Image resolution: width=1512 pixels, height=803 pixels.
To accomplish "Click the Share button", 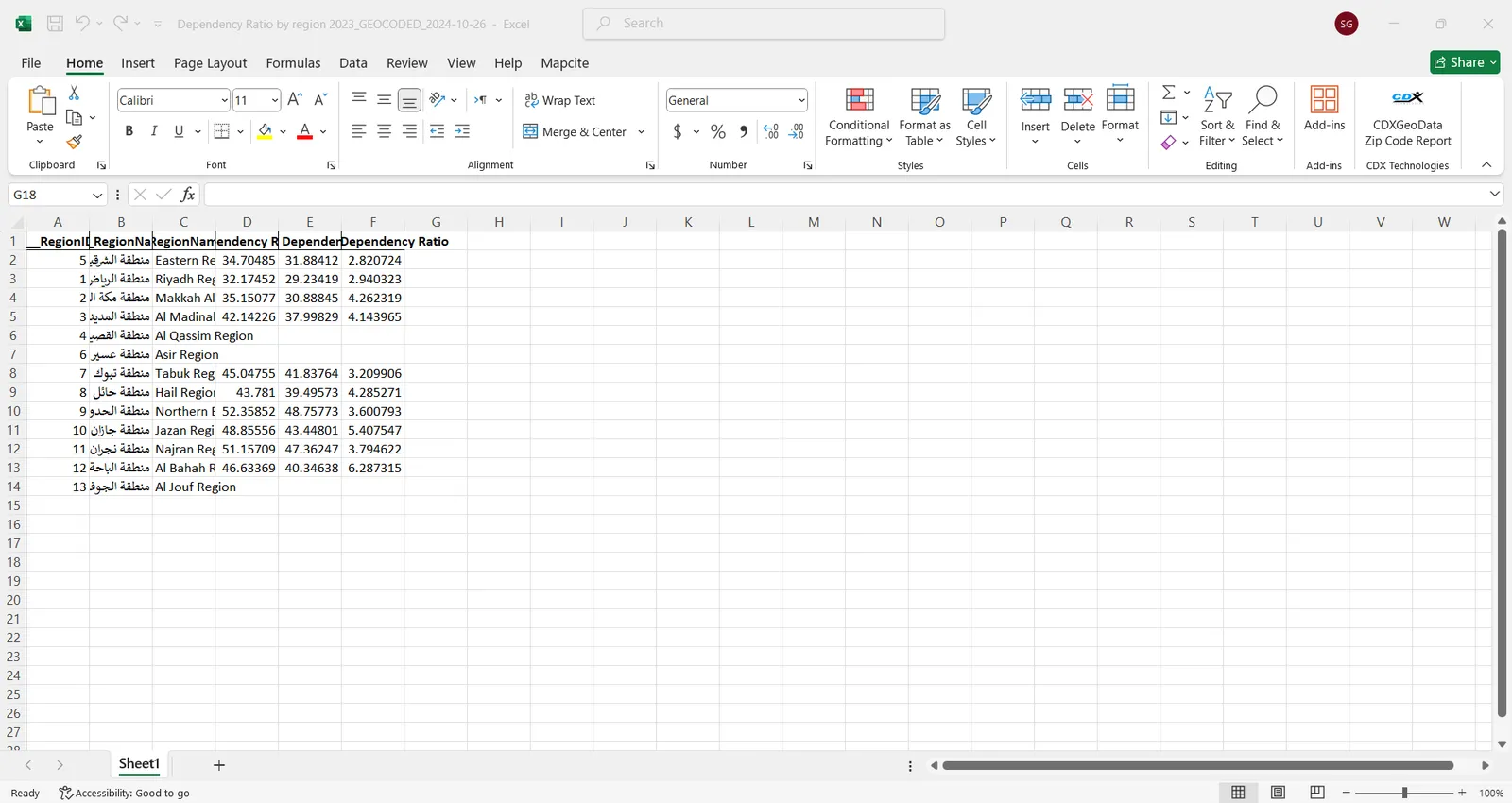I will [1465, 62].
